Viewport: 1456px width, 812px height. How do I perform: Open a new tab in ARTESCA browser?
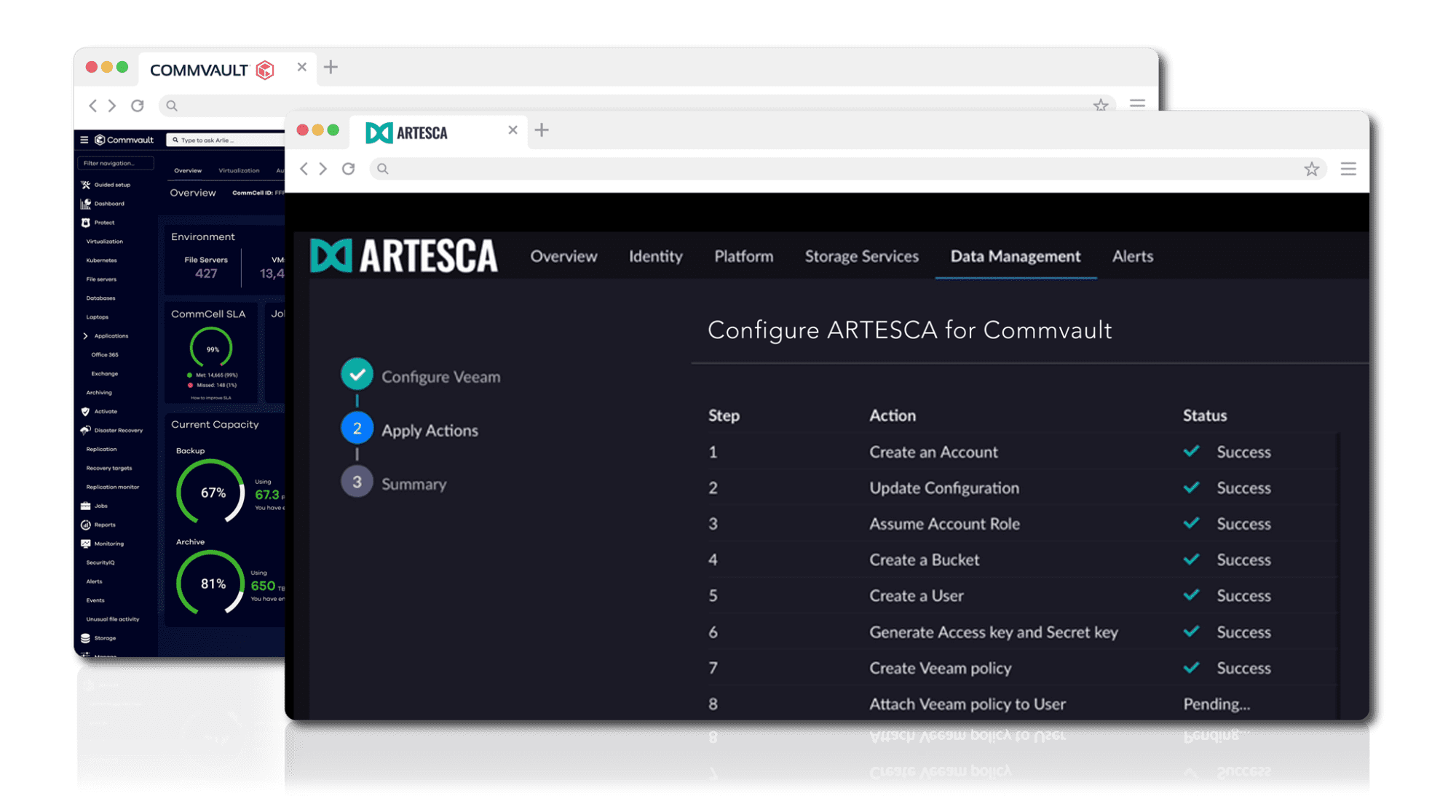click(542, 130)
